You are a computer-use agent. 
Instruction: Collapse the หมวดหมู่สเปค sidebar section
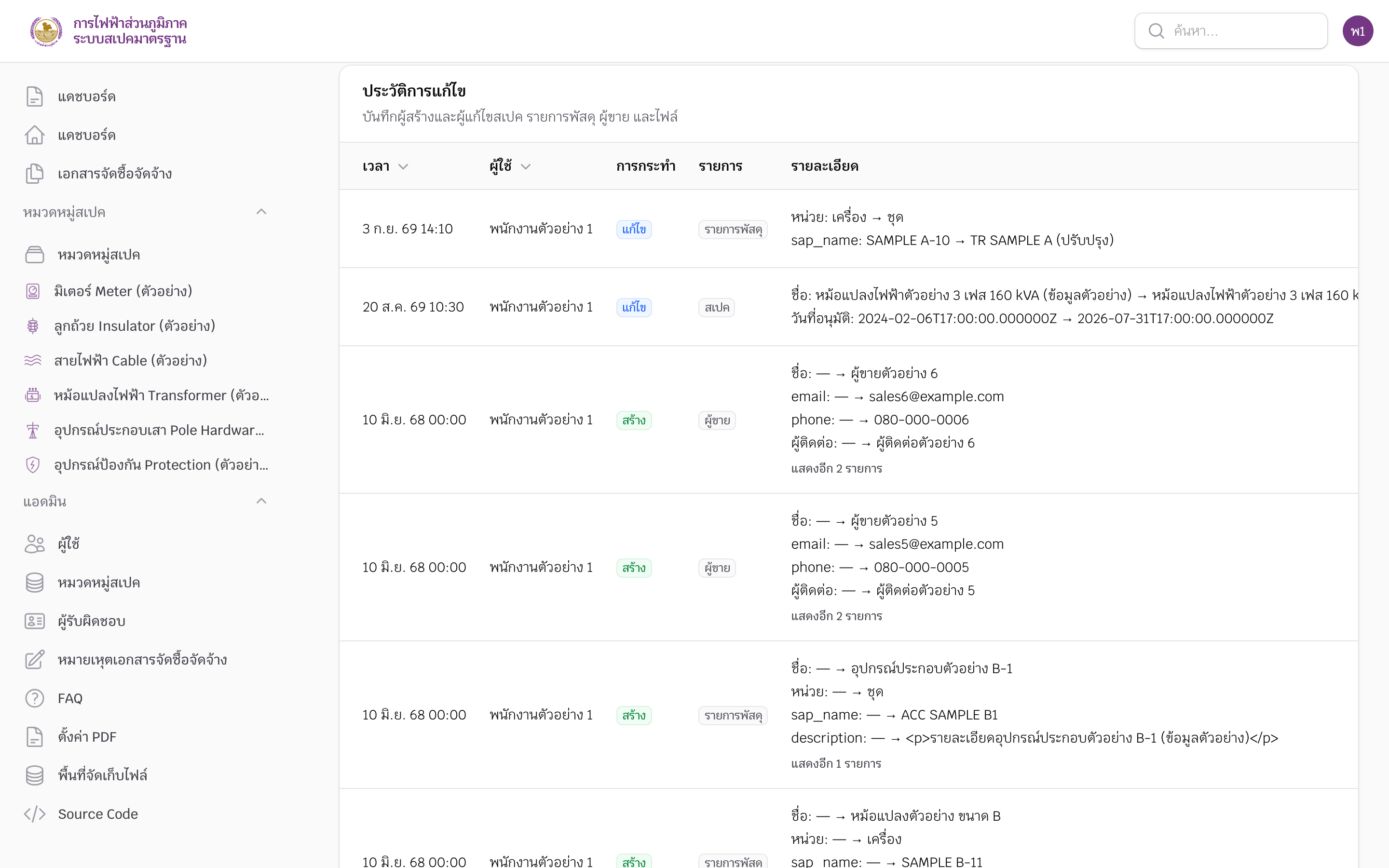(x=261, y=212)
